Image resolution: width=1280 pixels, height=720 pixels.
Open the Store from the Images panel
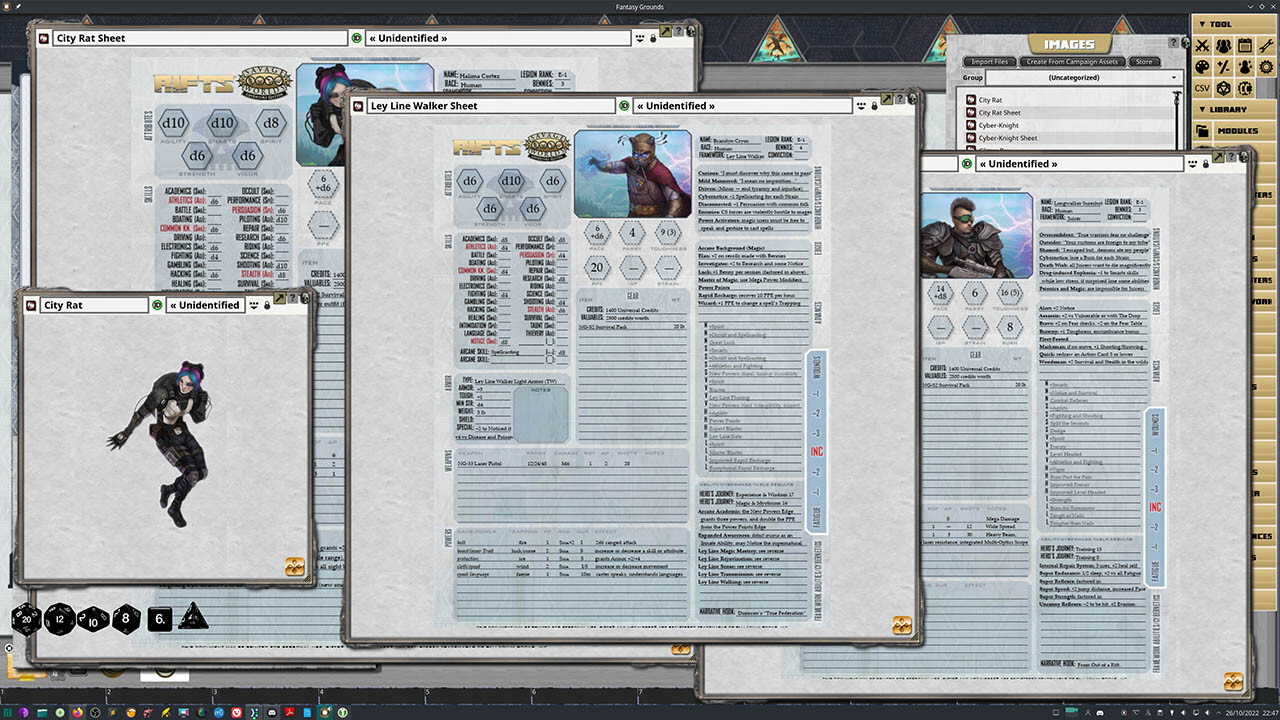[x=1142, y=62]
